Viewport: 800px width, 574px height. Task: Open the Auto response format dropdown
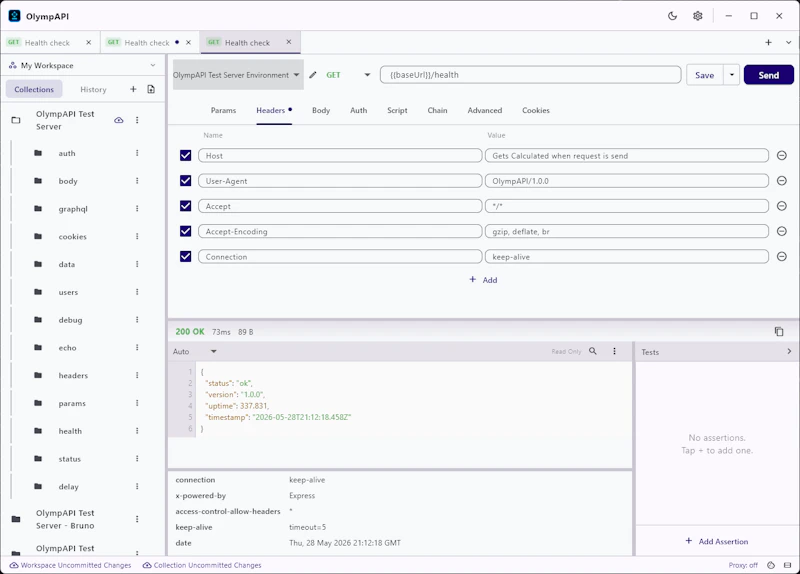click(x=195, y=352)
